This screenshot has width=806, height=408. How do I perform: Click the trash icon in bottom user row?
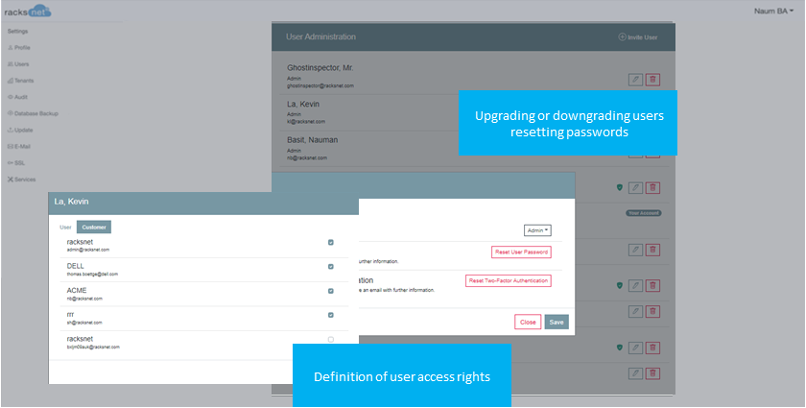[653, 374]
